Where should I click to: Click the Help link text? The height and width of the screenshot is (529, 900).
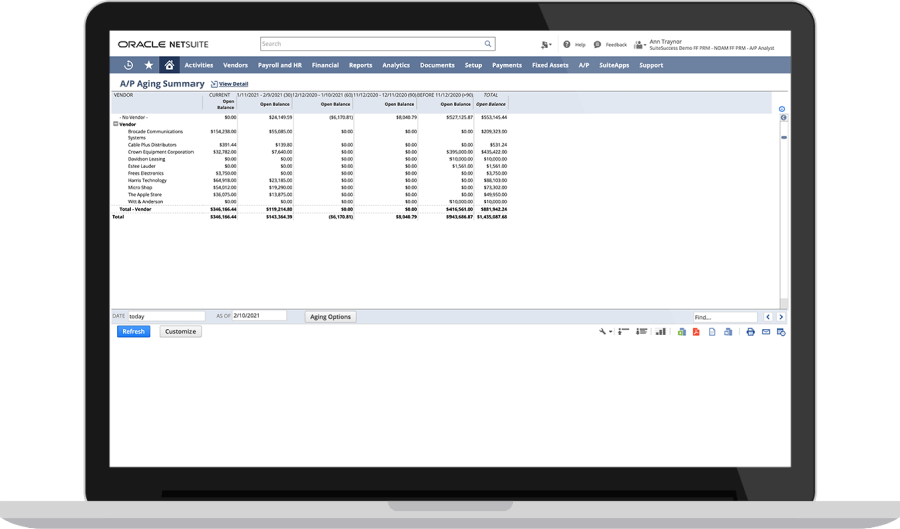click(580, 45)
